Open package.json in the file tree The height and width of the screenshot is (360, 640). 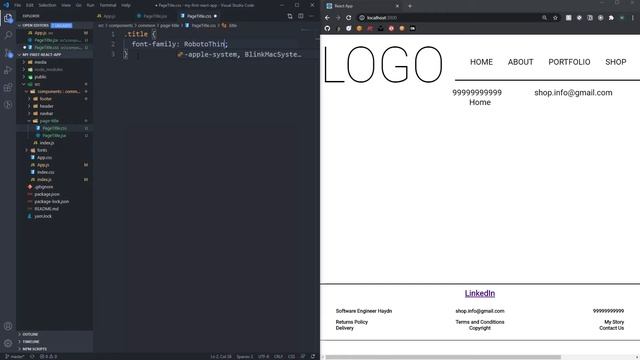click(47, 194)
